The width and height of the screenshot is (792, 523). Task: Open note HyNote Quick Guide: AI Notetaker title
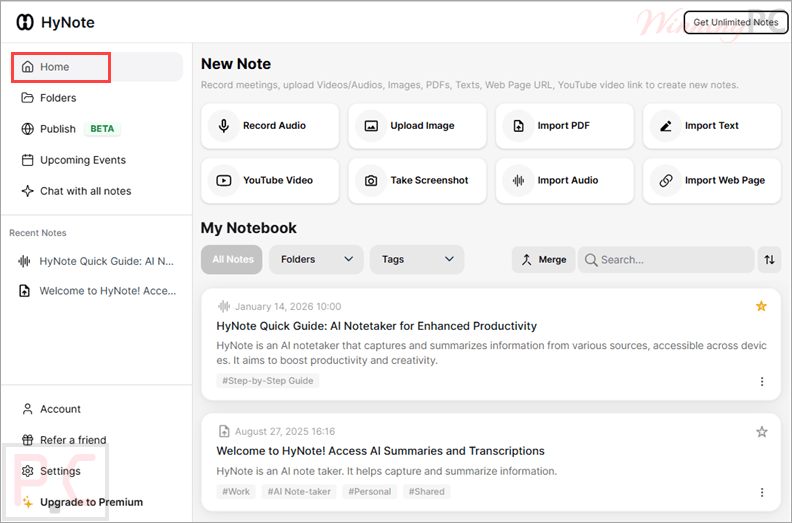(376, 326)
